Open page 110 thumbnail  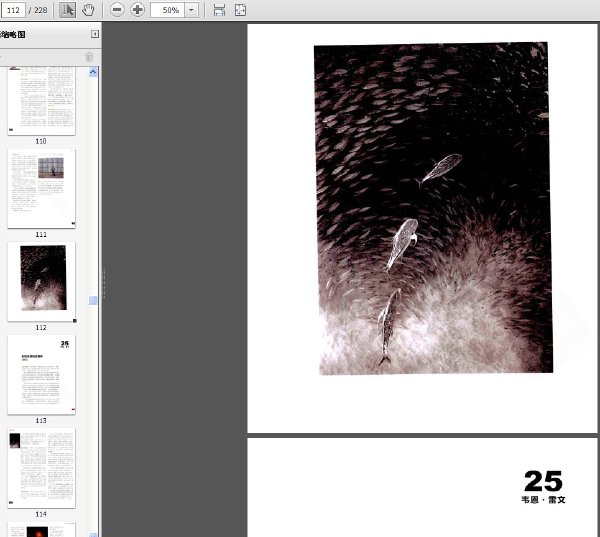[x=41, y=101]
